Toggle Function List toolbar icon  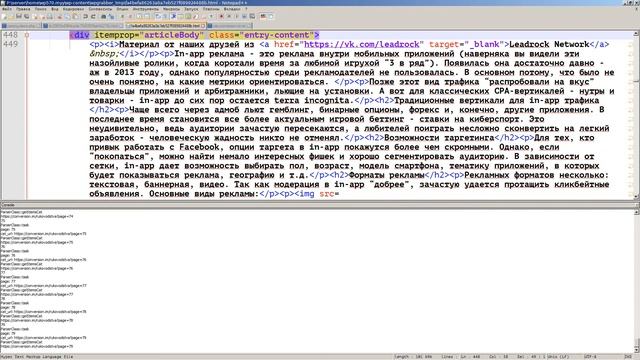[x=196, y=16]
